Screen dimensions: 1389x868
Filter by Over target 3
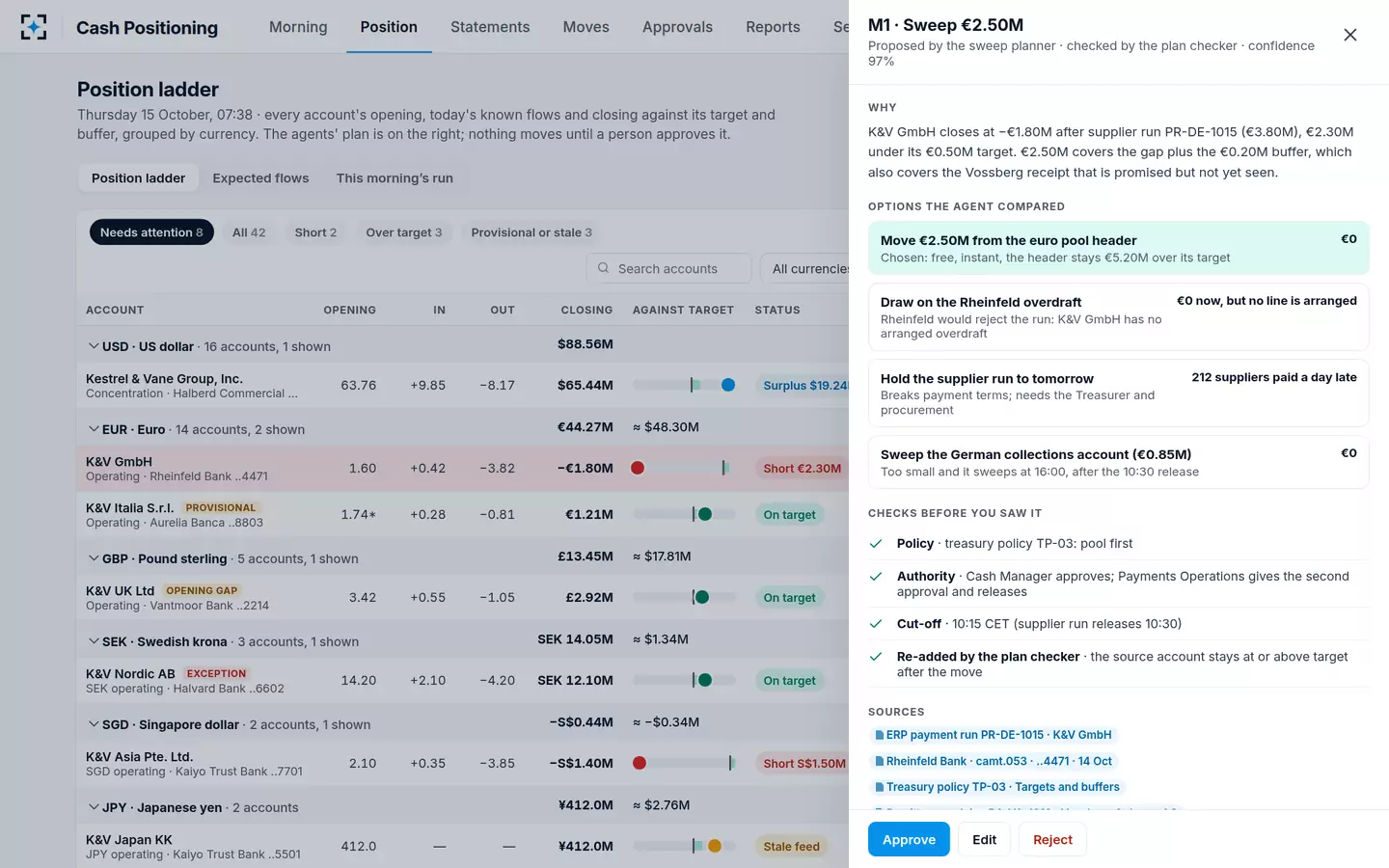coord(404,232)
